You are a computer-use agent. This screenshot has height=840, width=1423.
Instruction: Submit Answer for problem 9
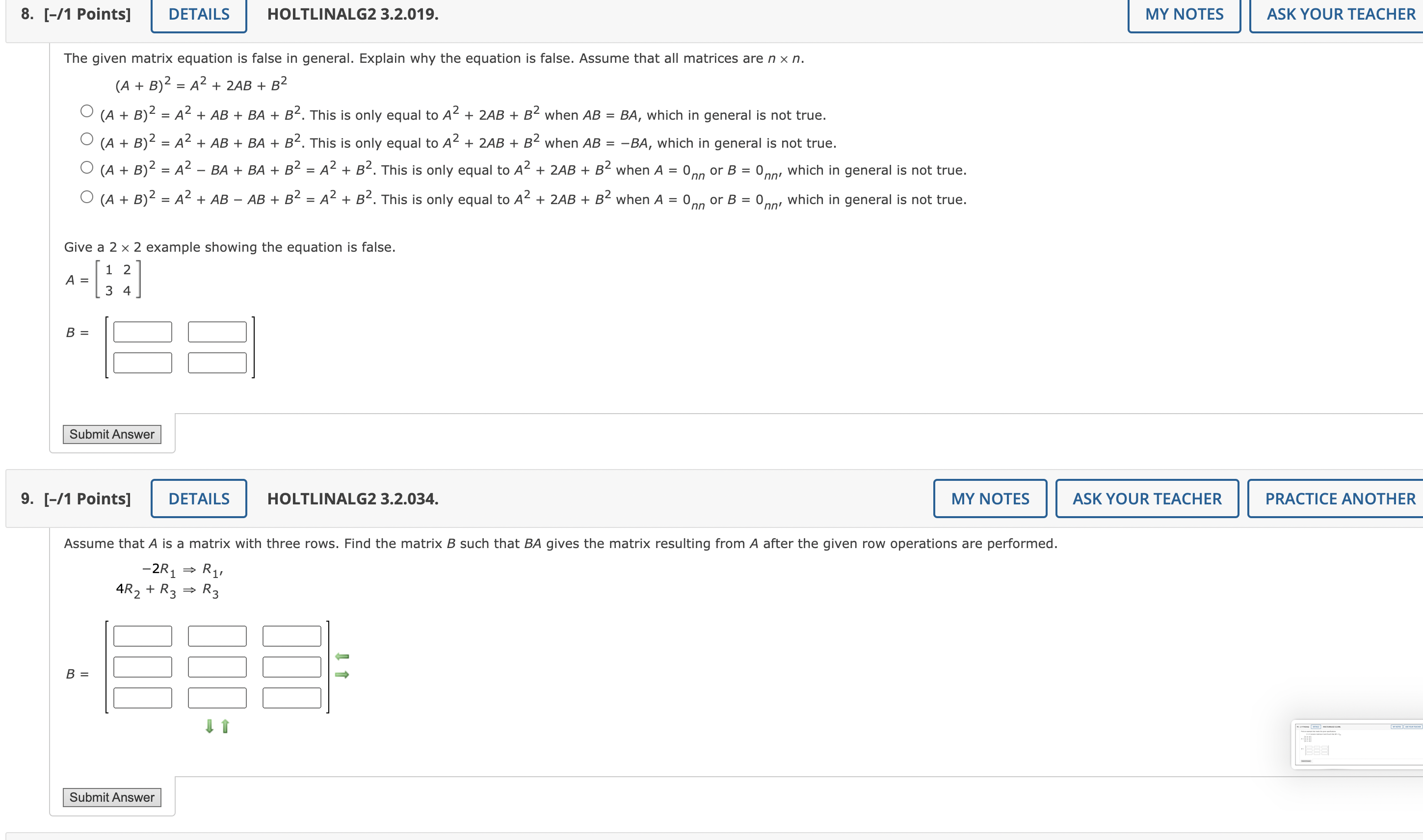coord(111,796)
